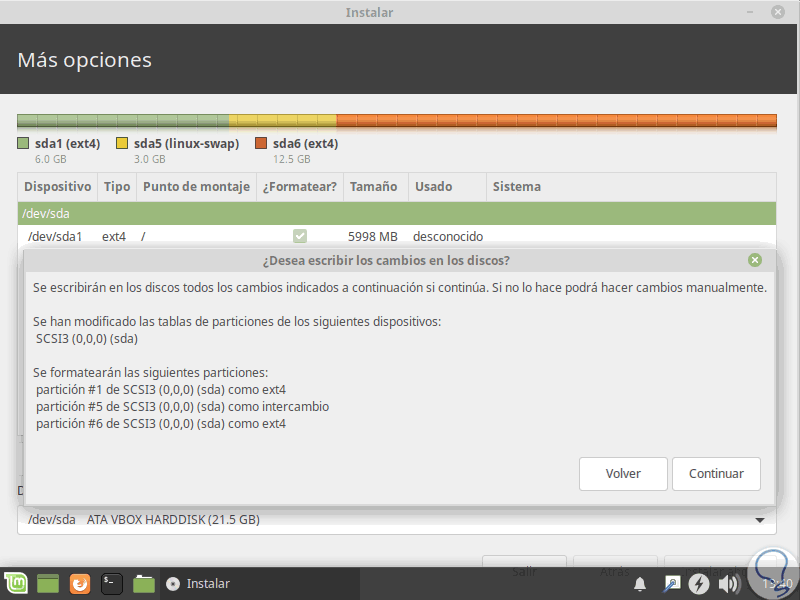
Task: Click the orange sda6 segment of partition bar
Action: 557,121
